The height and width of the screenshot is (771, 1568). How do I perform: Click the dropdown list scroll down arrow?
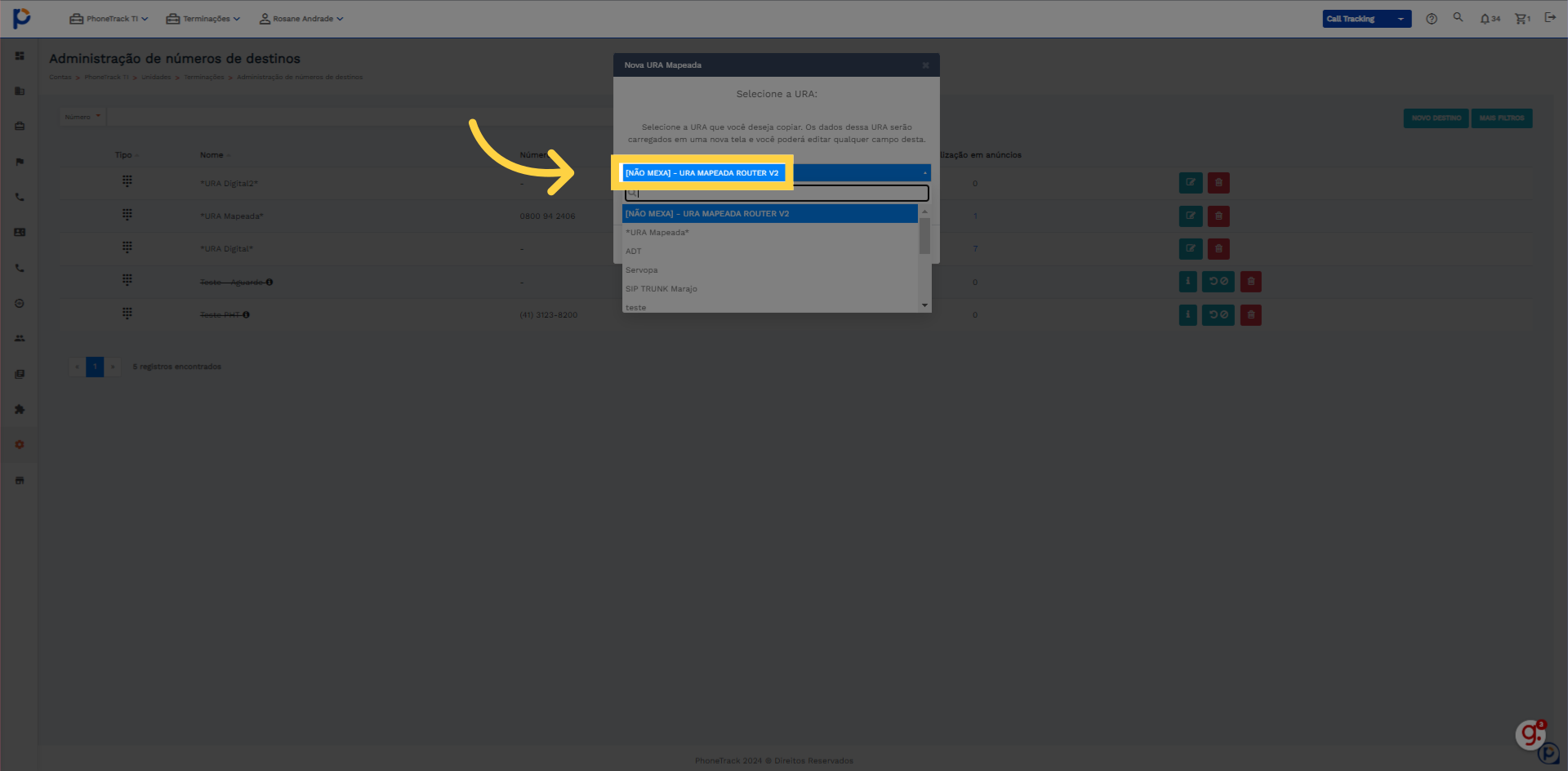pos(924,305)
